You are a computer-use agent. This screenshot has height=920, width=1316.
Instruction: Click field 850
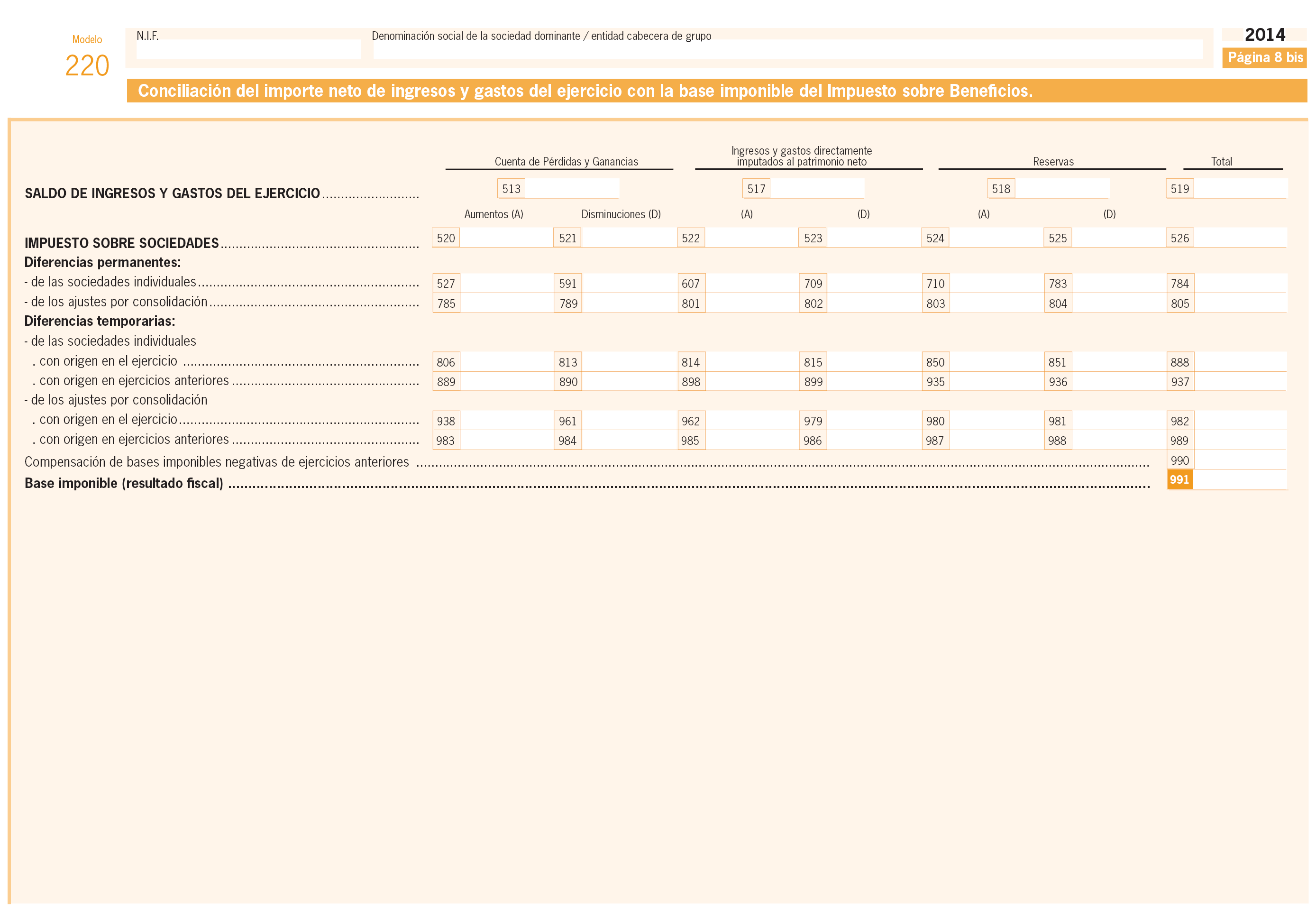997,362
